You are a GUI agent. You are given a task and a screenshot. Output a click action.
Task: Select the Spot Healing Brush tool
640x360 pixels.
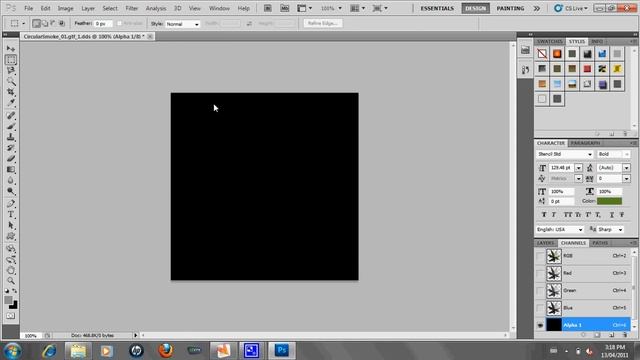11,116
